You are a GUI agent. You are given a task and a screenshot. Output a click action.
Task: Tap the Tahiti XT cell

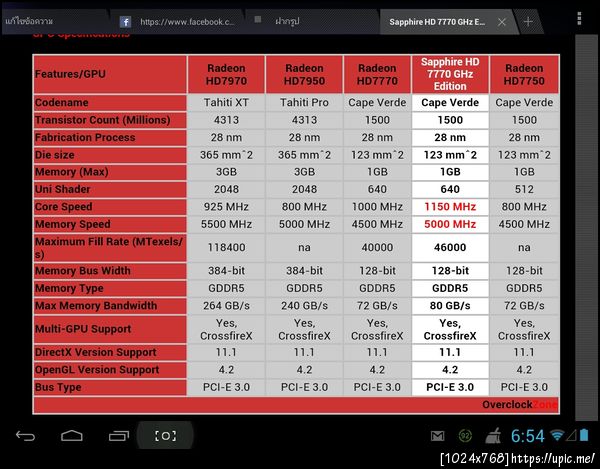tap(226, 103)
